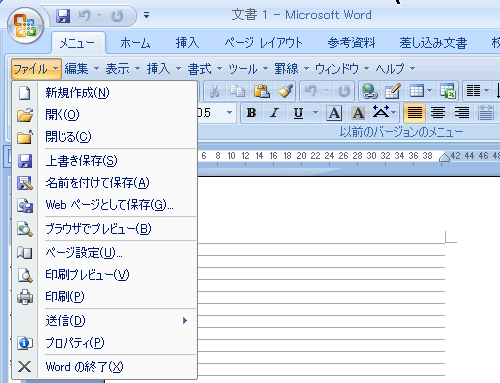Select the Format Painter brush
The image size is (500, 383).
pos(285,91)
